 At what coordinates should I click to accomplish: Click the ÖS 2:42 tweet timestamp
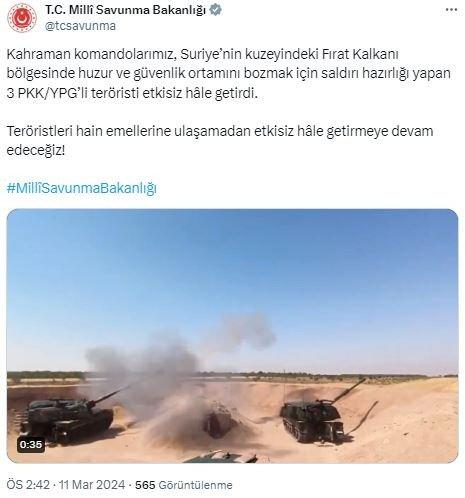pyautogui.click(x=28, y=485)
